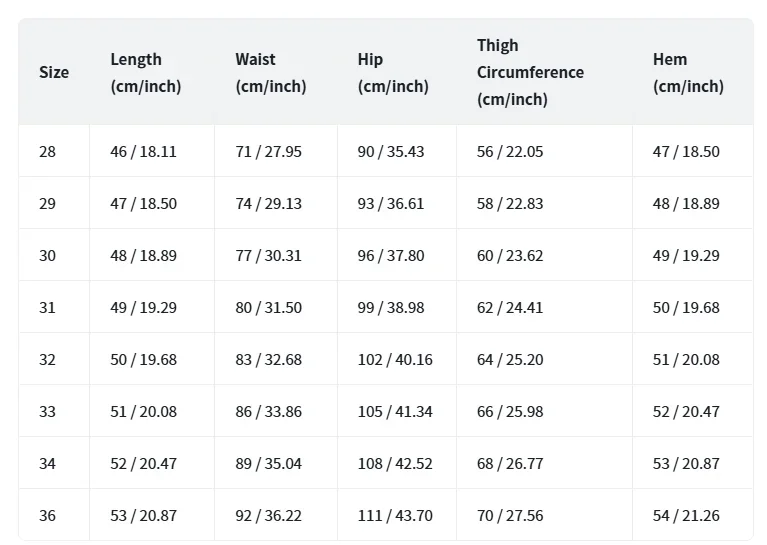
Task: Select hip value 93 / 36.61
Action: (x=390, y=204)
